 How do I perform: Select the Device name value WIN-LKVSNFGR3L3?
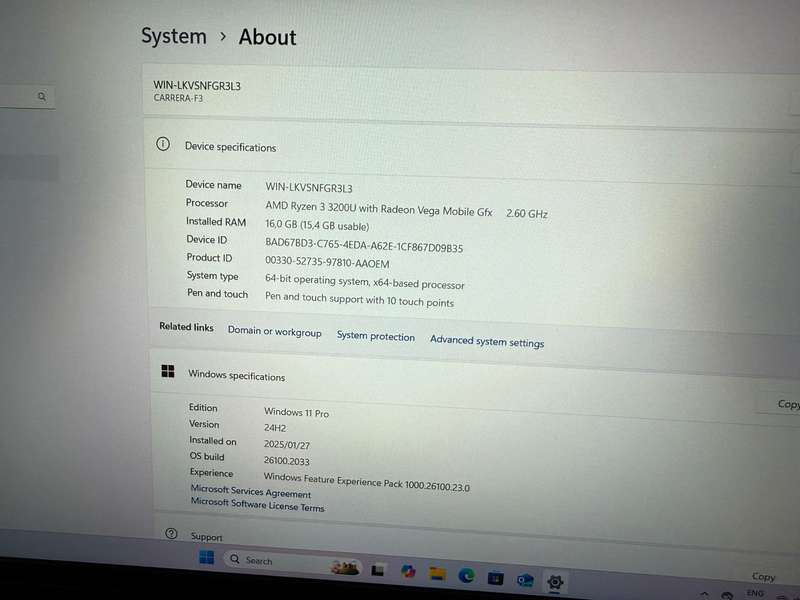[x=309, y=187]
